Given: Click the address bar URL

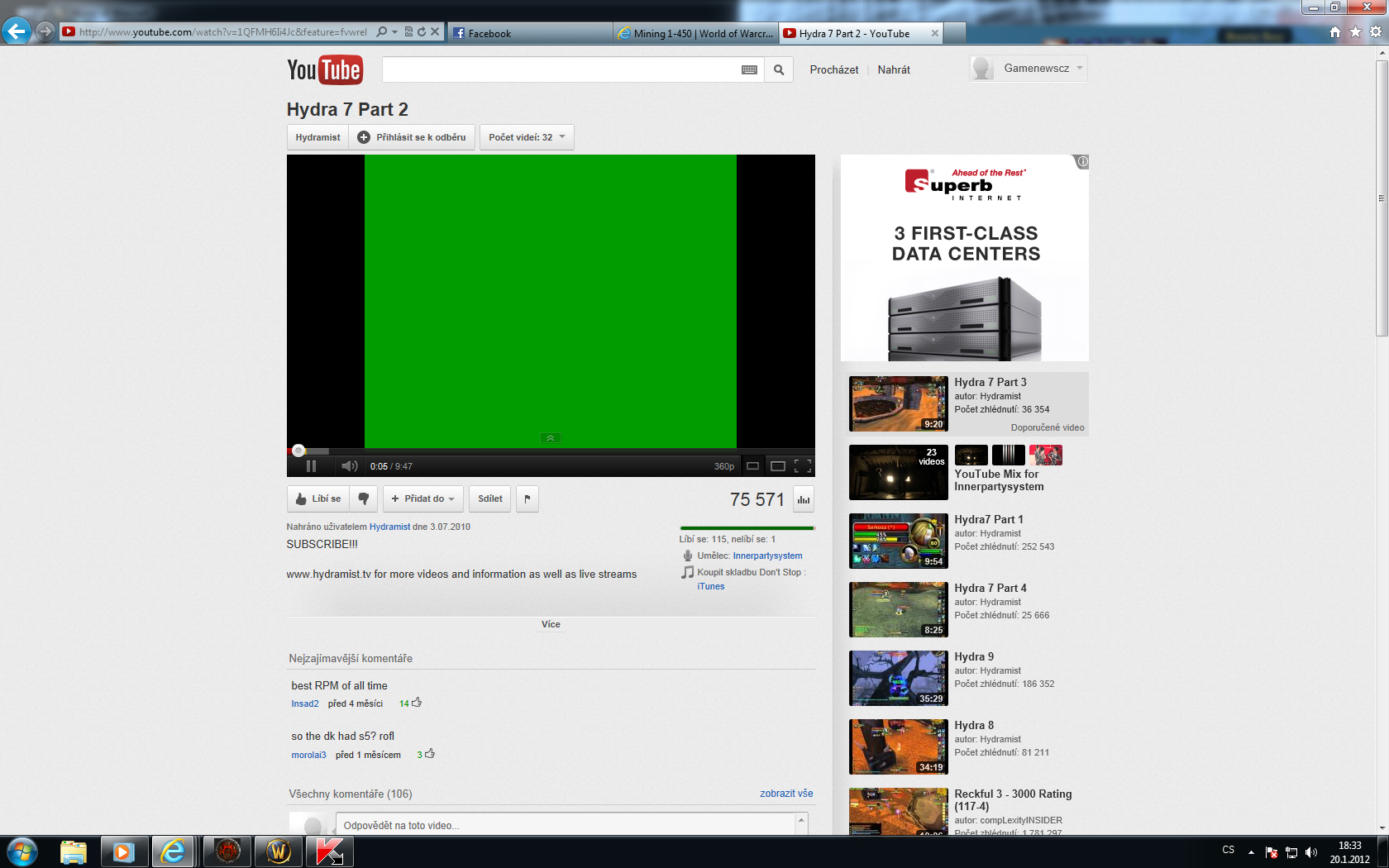Looking at the screenshot, I should pyautogui.click(x=223, y=32).
